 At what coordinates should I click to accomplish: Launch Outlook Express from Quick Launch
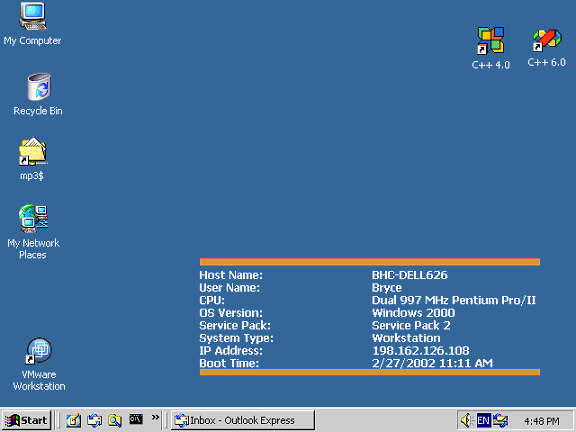94,420
